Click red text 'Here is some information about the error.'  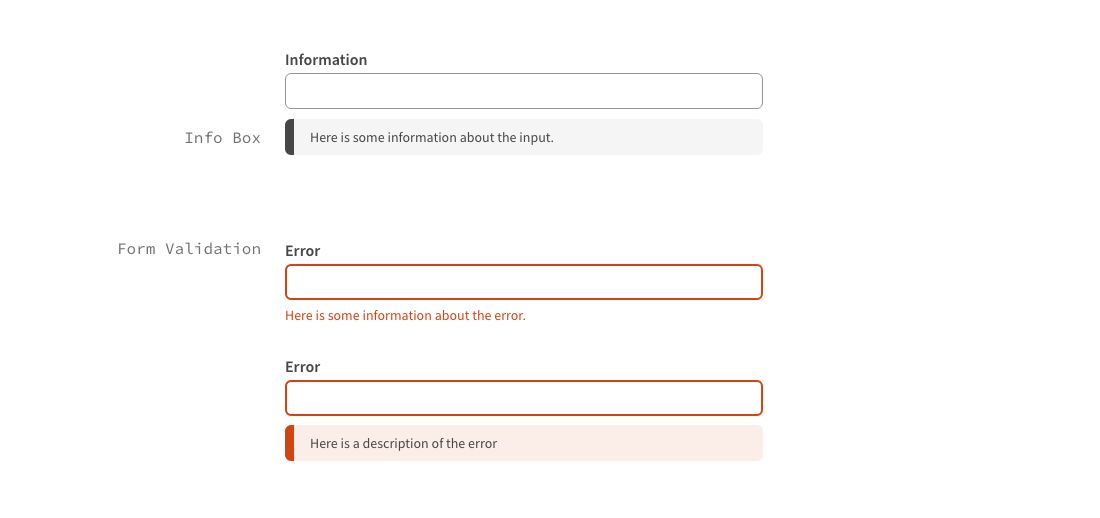coord(405,316)
